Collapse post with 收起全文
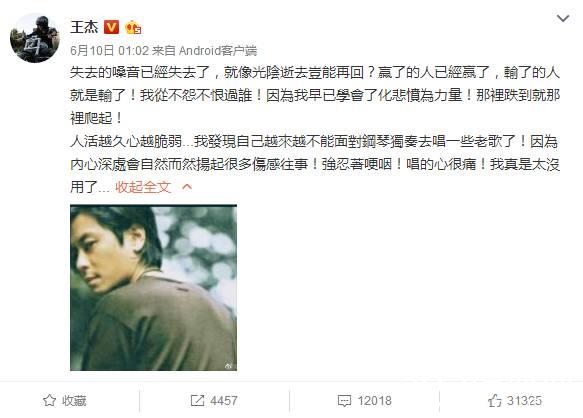The image size is (583, 418). click(143, 187)
